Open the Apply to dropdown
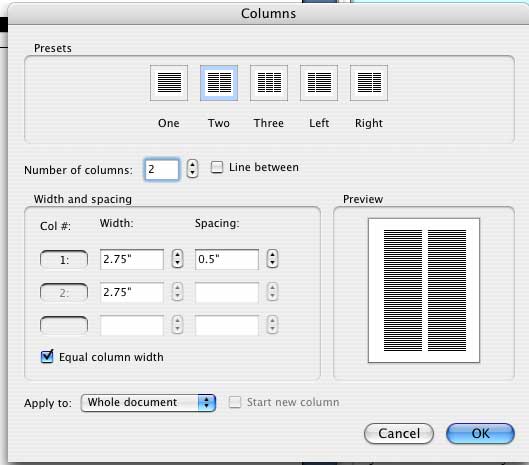Screen dimensions: 529x465 pyautogui.click(x=148, y=403)
